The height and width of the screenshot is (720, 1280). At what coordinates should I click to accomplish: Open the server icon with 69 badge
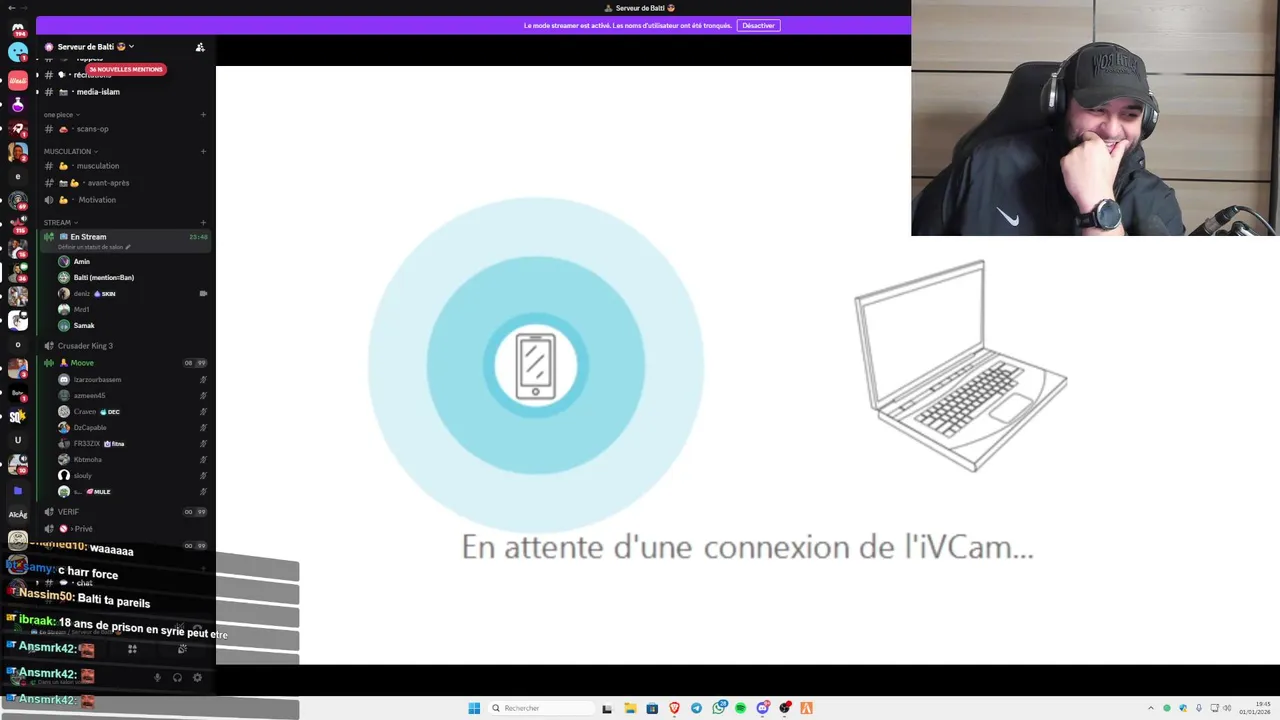pyautogui.click(x=18, y=201)
